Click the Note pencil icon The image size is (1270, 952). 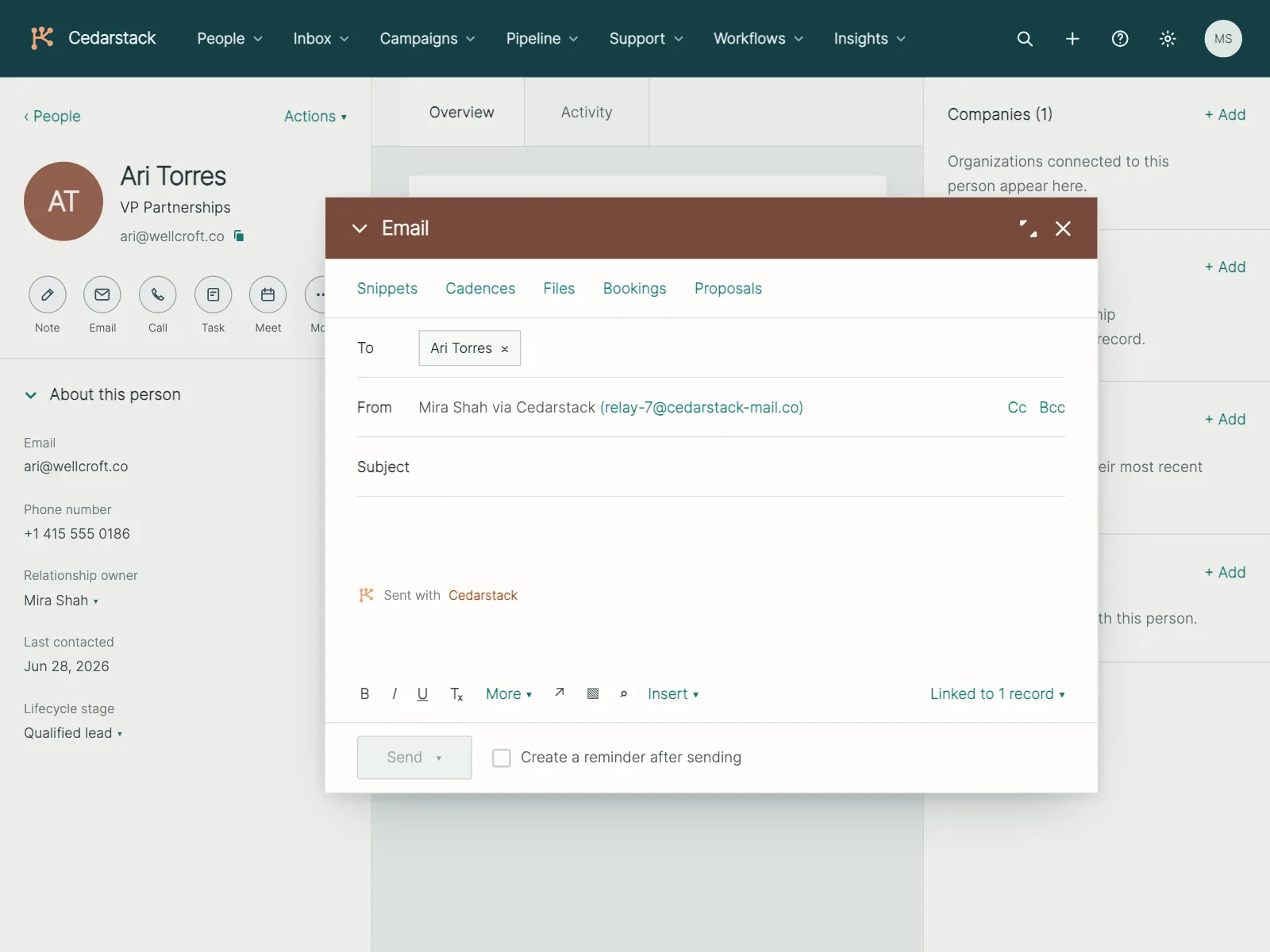48,295
